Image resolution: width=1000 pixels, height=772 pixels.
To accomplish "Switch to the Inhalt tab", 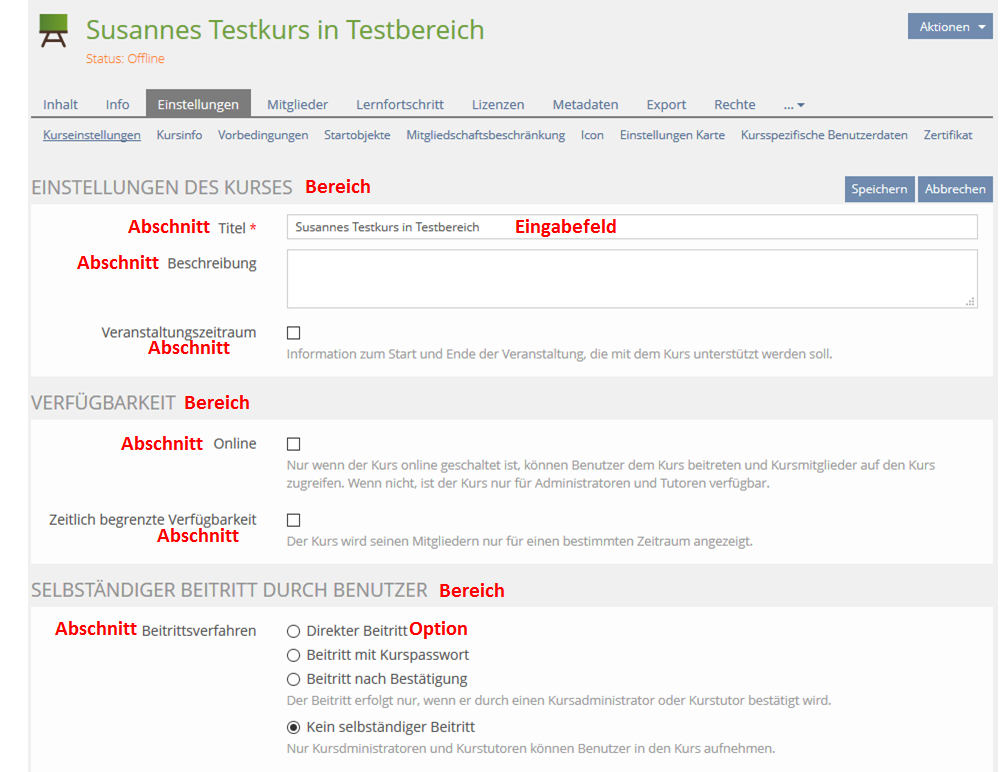I will (x=61, y=105).
